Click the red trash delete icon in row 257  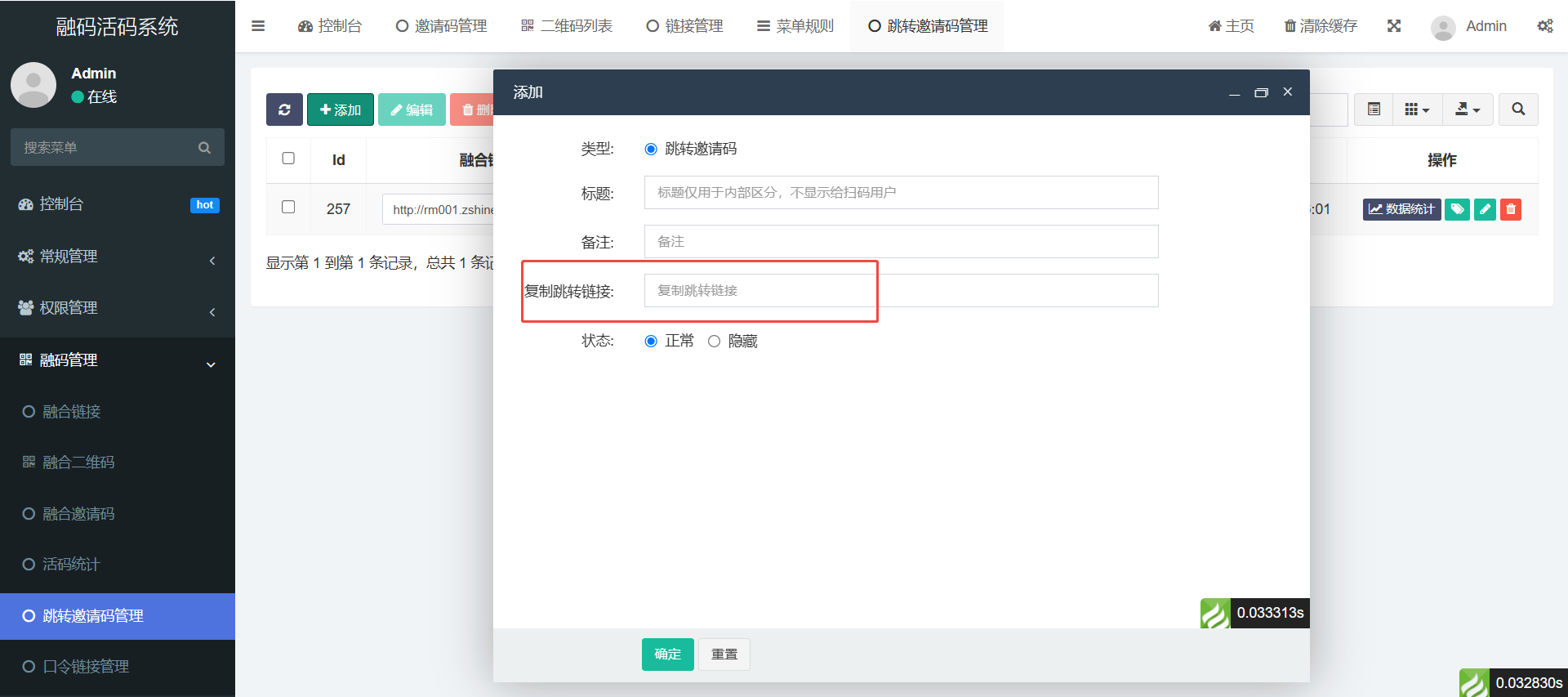pos(1511,209)
